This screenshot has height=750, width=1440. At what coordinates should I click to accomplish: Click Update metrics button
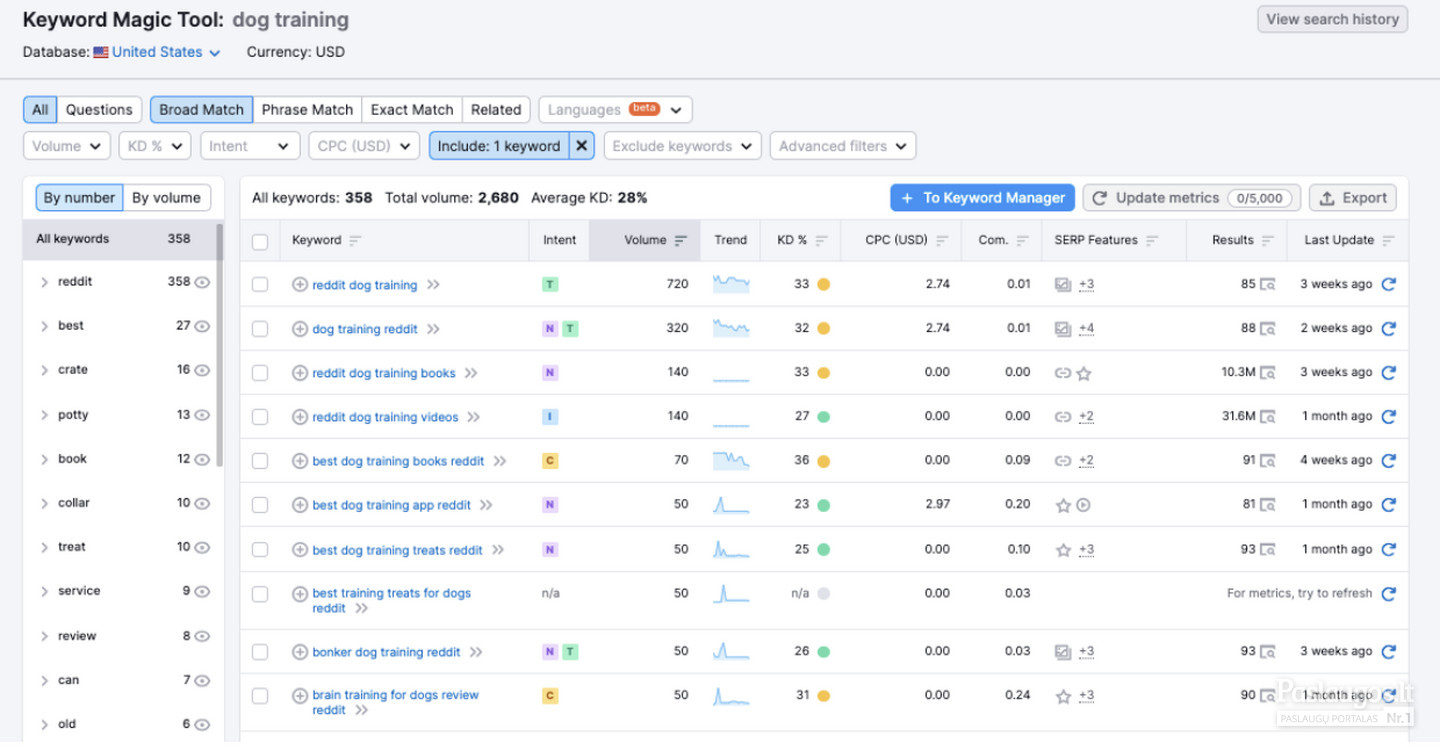[x=1192, y=198]
